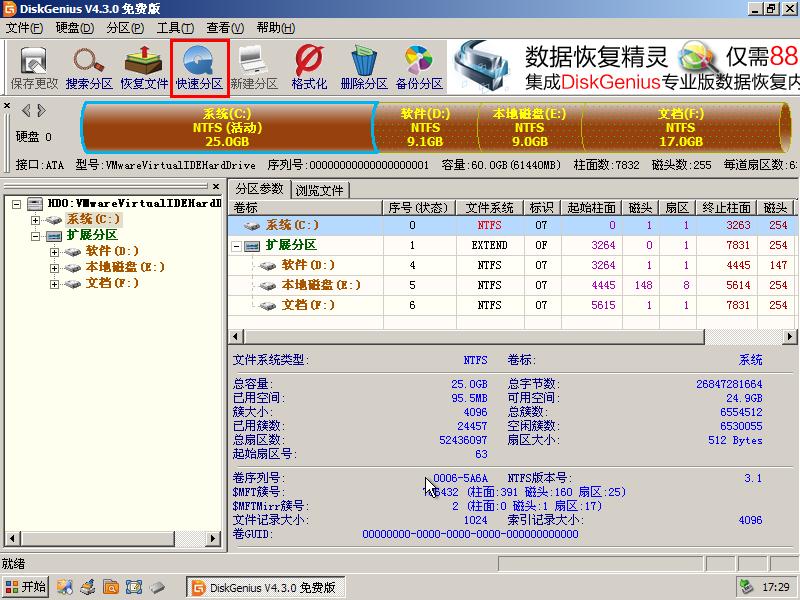Click the folder search quick-launch icon in the taskbar

[x=111, y=587]
